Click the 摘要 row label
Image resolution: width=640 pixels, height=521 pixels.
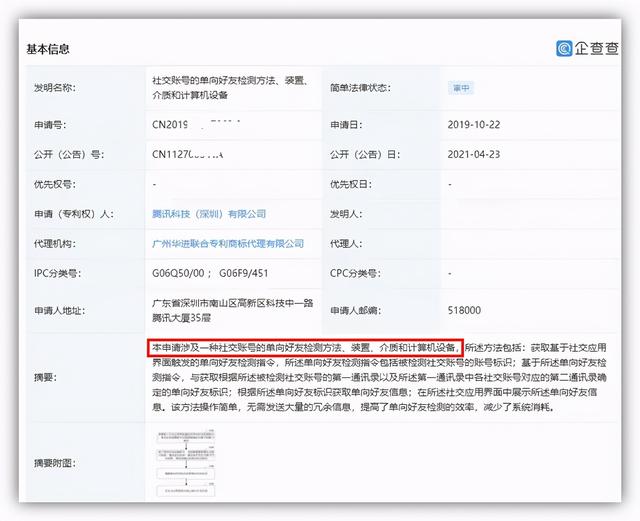point(45,378)
